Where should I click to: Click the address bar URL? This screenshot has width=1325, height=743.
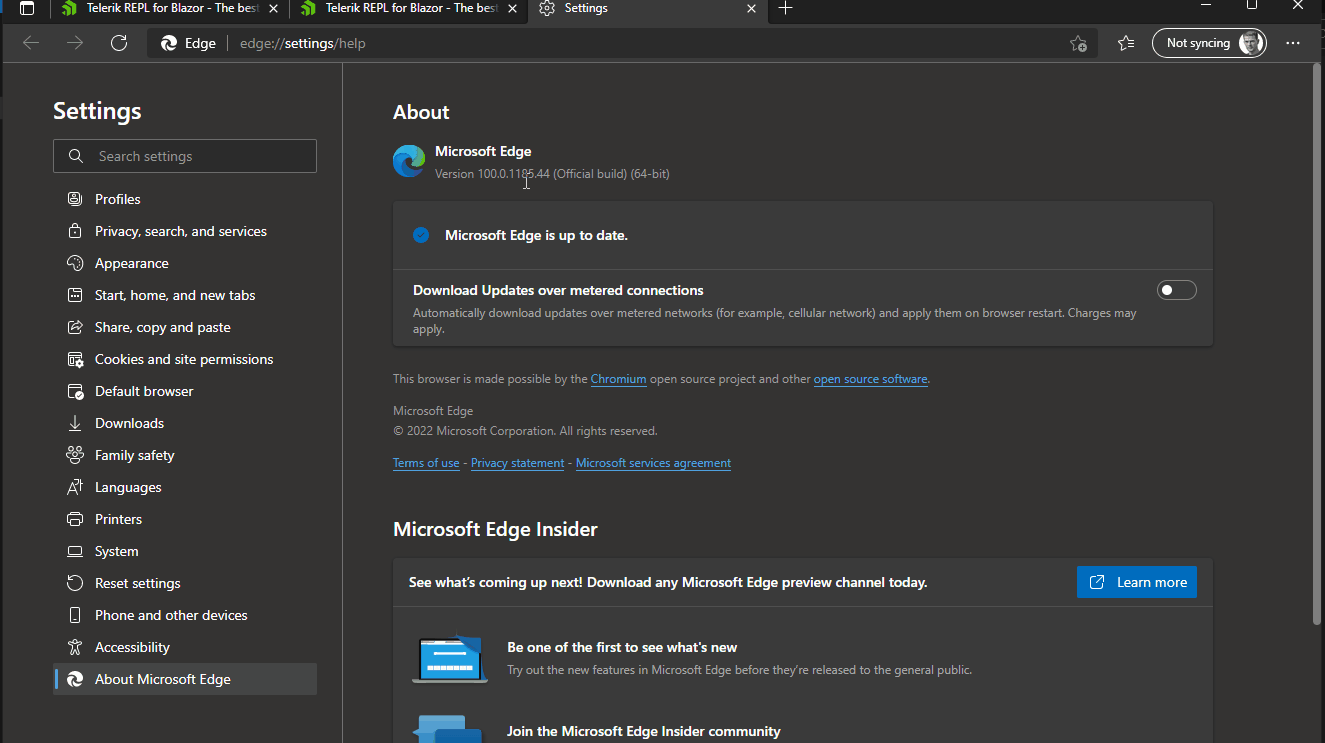point(302,43)
